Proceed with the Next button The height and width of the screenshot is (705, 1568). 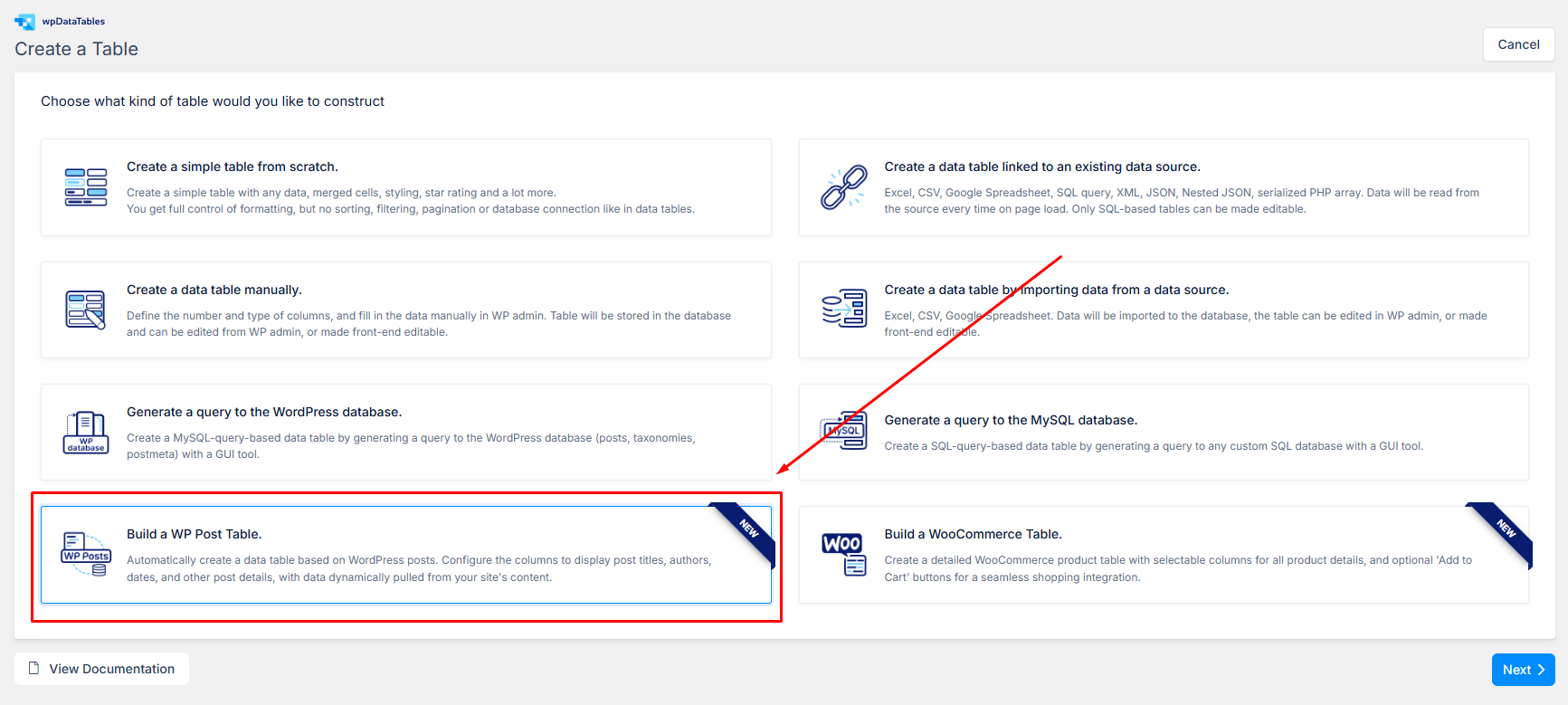click(x=1523, y=670)
